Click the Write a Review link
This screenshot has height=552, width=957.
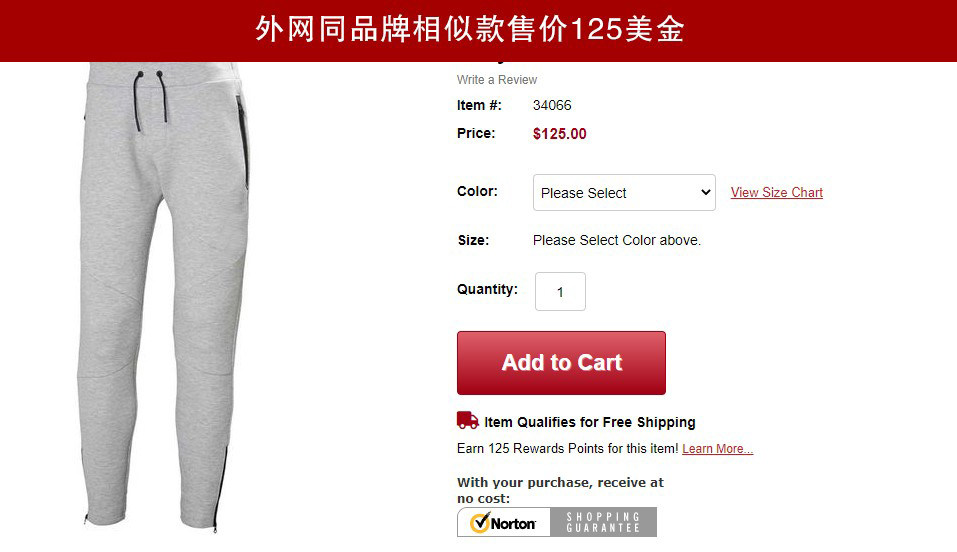497,79
